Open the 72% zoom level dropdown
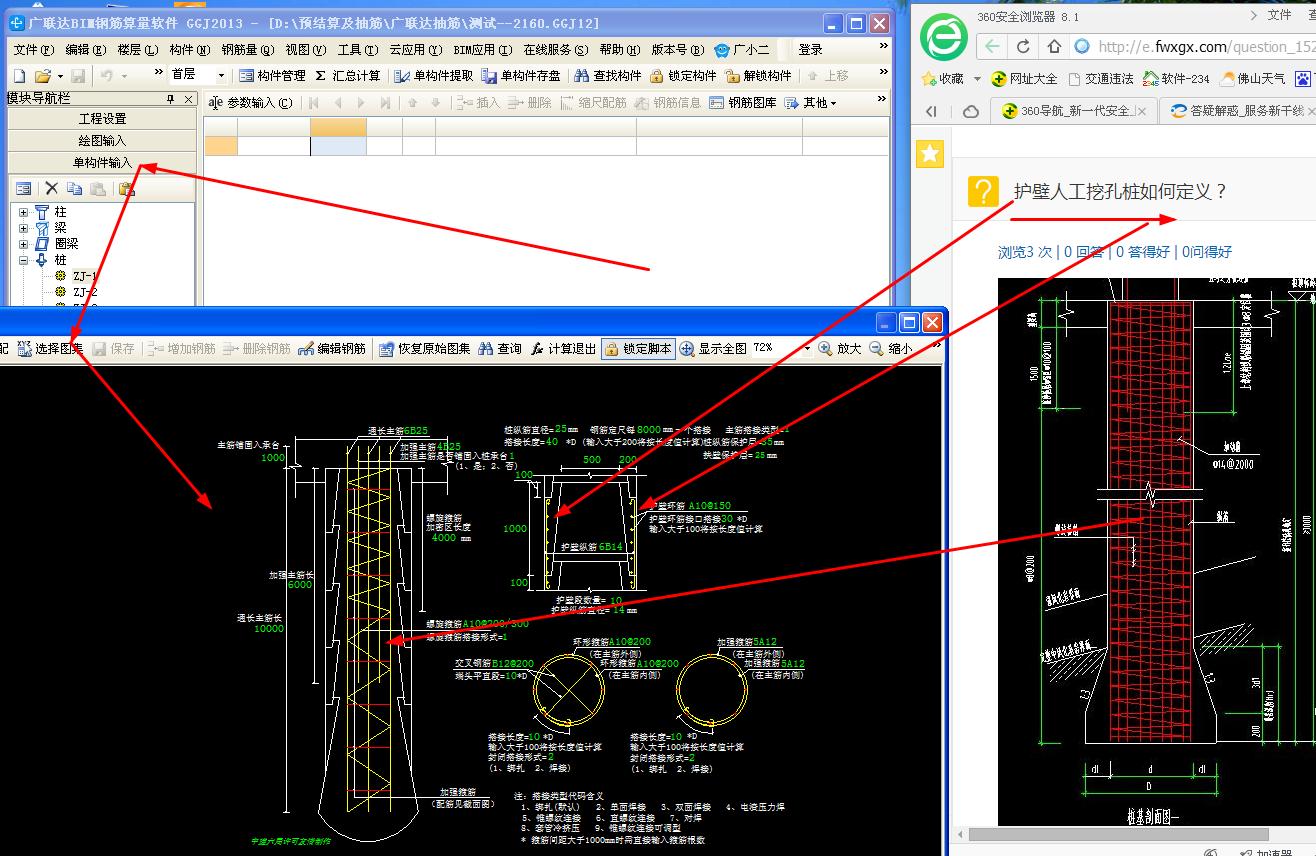Viewport: 1316px width, 856px height. 806,349
